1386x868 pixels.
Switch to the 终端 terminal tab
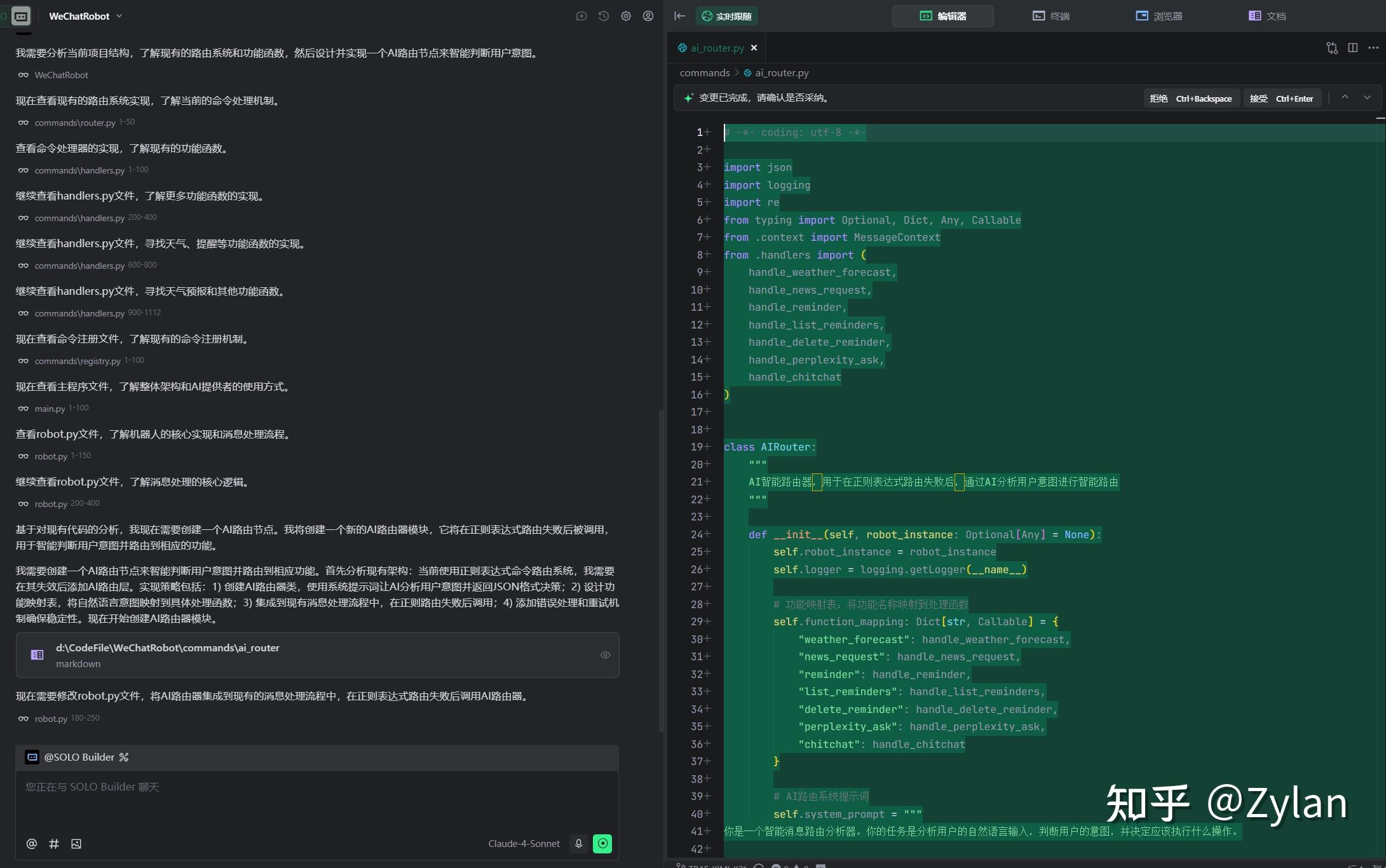(x=1051, y=16)
